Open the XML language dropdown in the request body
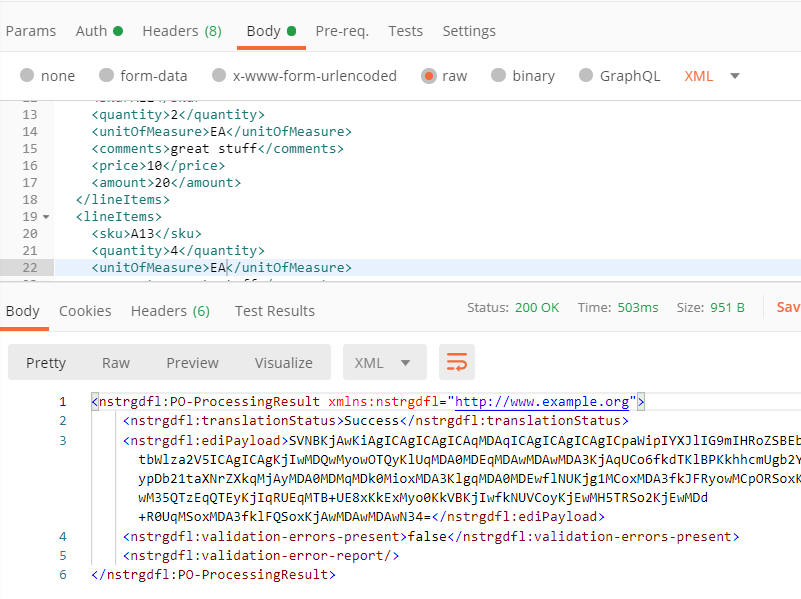Viewport: 801px width, 599px height. pyautogui.click(x=710, y=75)
